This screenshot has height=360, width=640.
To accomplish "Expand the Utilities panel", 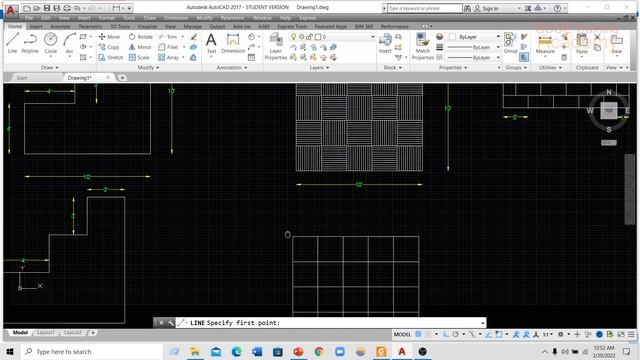I will 550,68.
